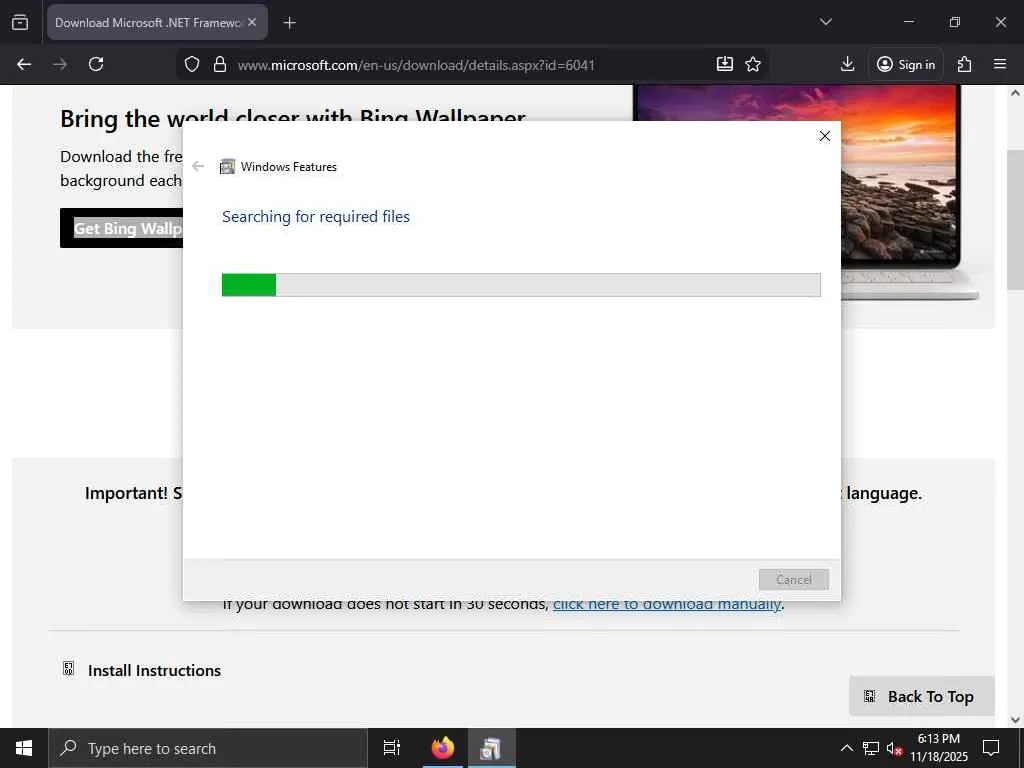Viewport: 1024px width, 768px height.
Task: Click the Cancel button in Windows Features
Action: [793, 579]
